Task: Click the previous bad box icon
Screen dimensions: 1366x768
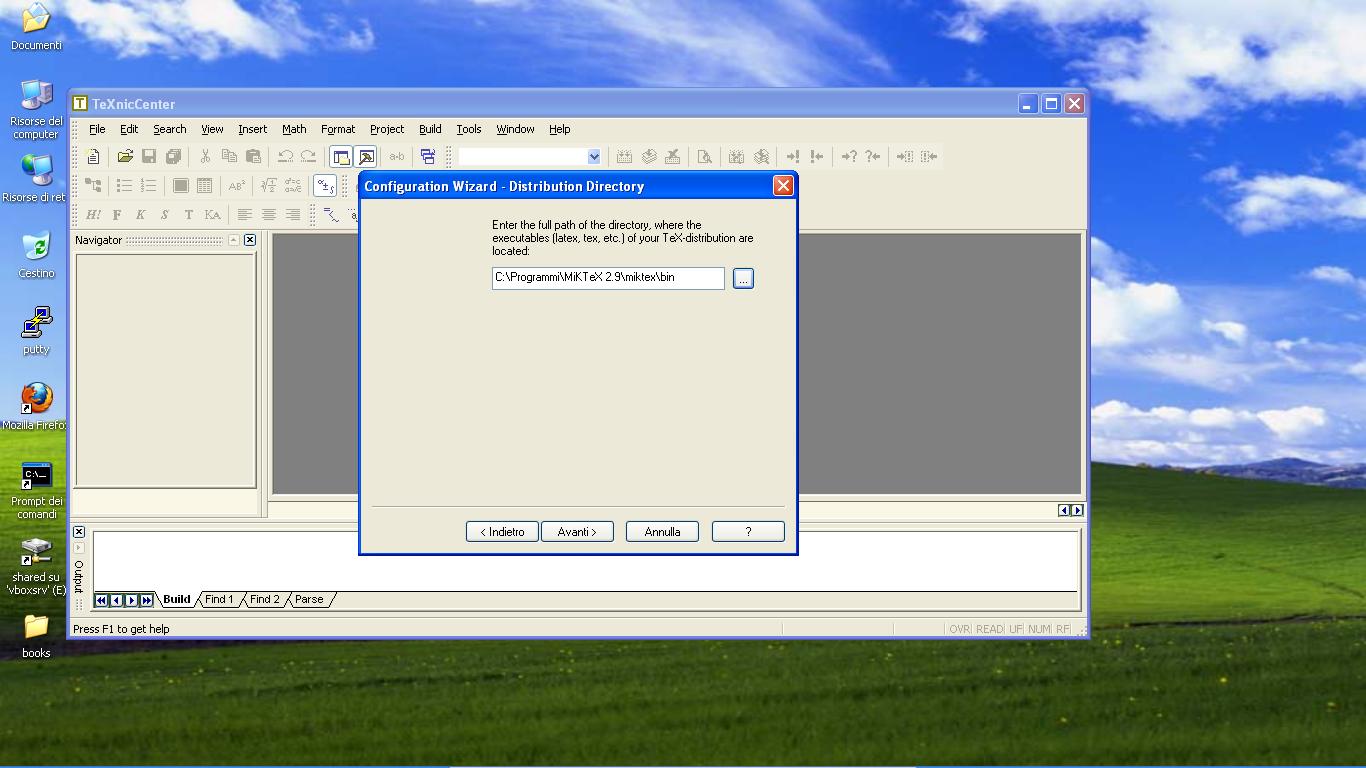Action: click(929, 156)
